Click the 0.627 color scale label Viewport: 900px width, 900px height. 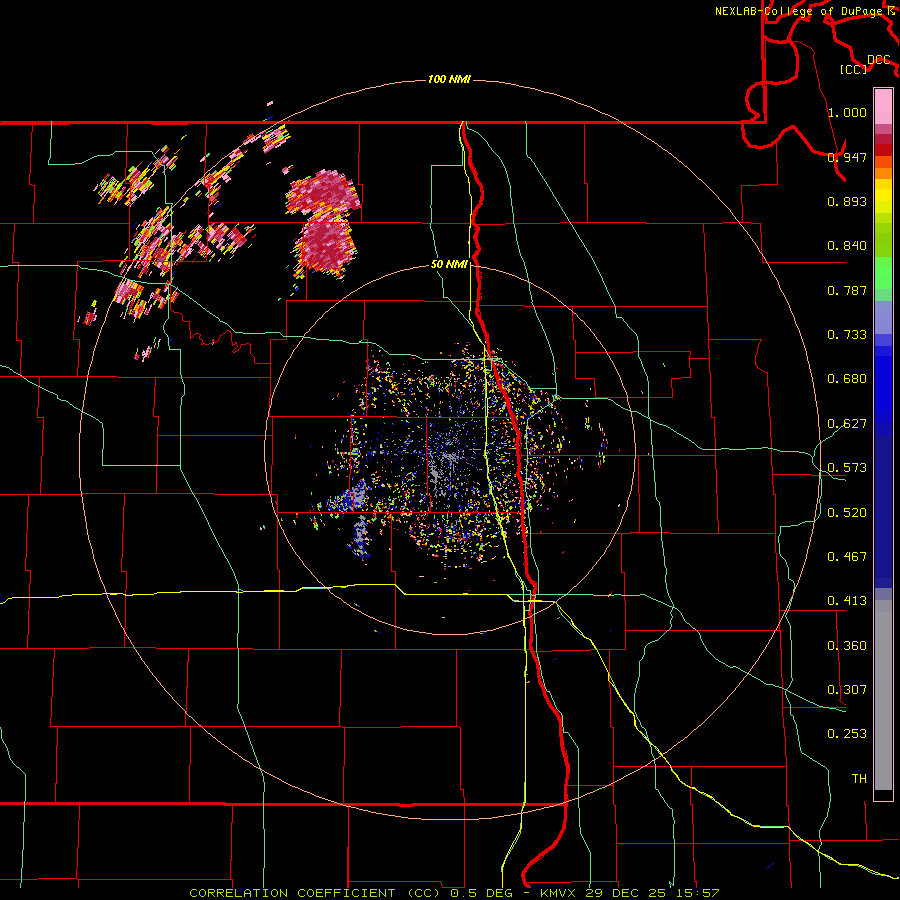pyautogui.click(x=847, y=424)
